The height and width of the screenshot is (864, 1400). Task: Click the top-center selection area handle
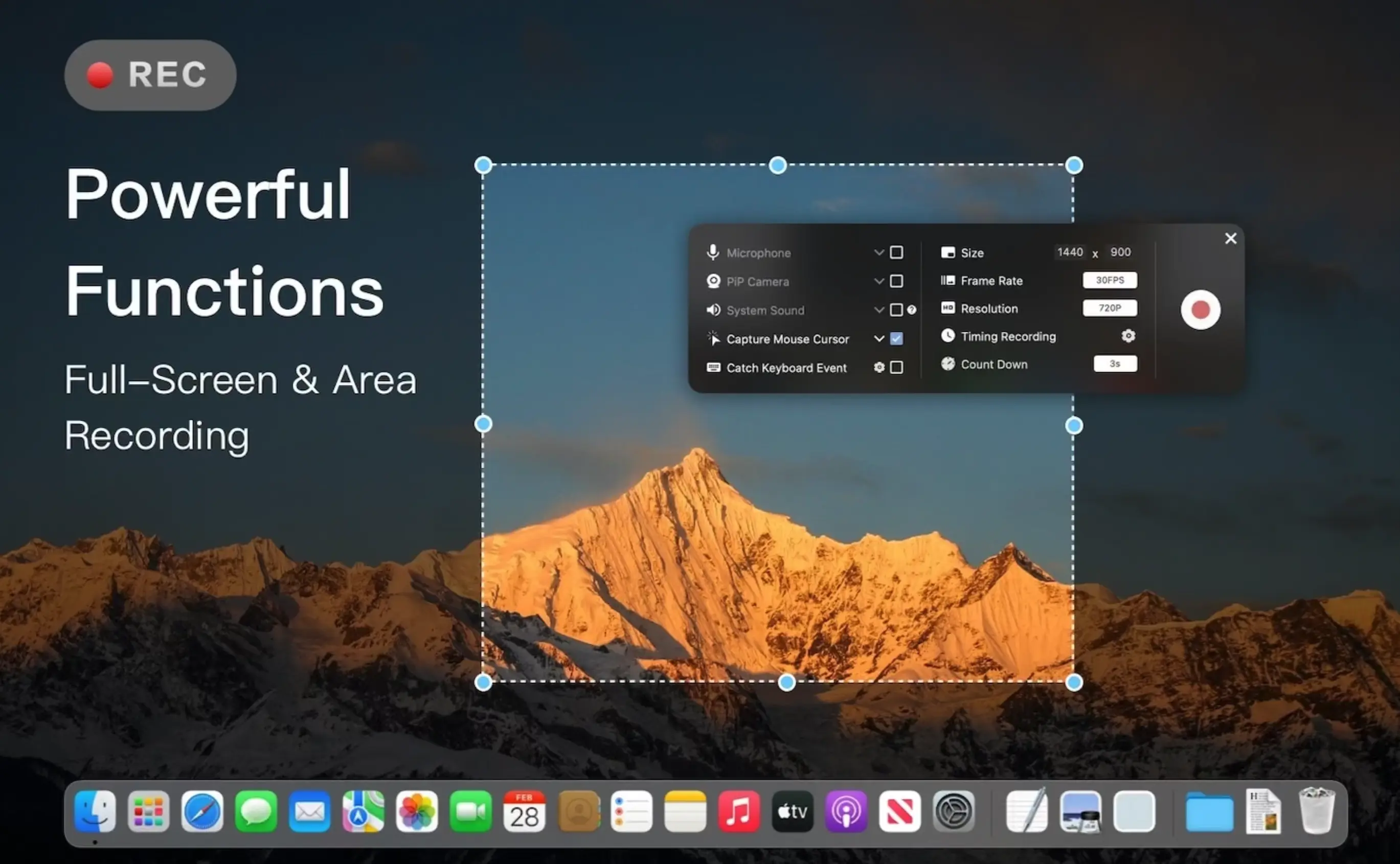777,165
